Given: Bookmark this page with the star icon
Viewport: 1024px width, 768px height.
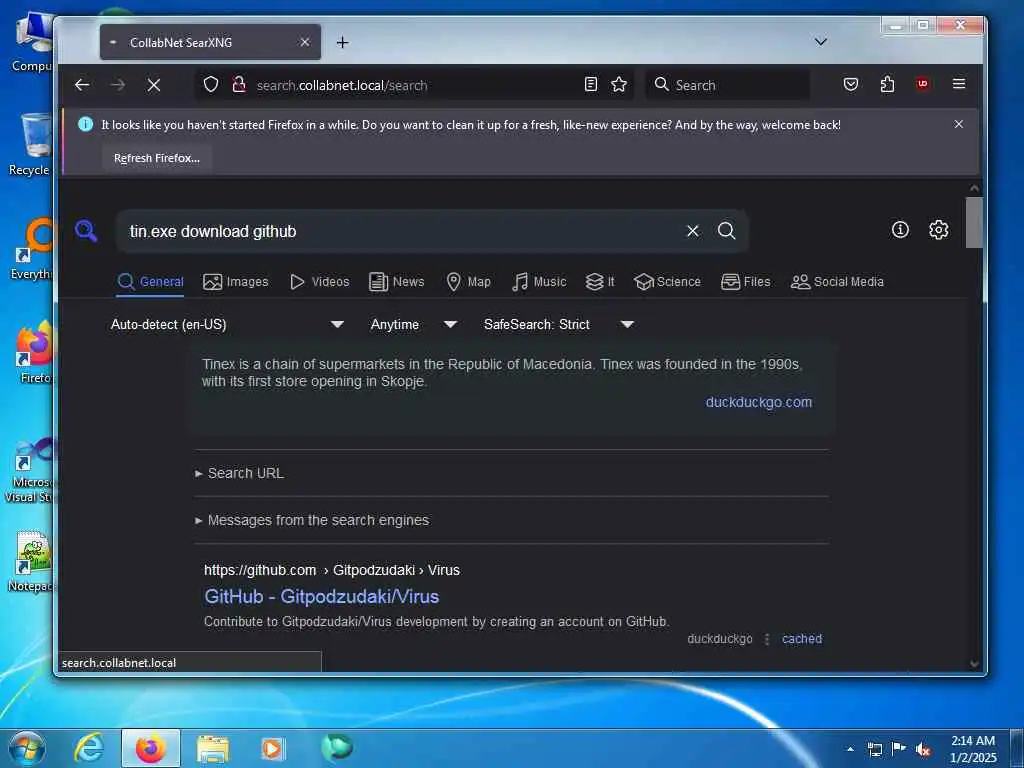Looking at the screenshot, I should [619, 84].
